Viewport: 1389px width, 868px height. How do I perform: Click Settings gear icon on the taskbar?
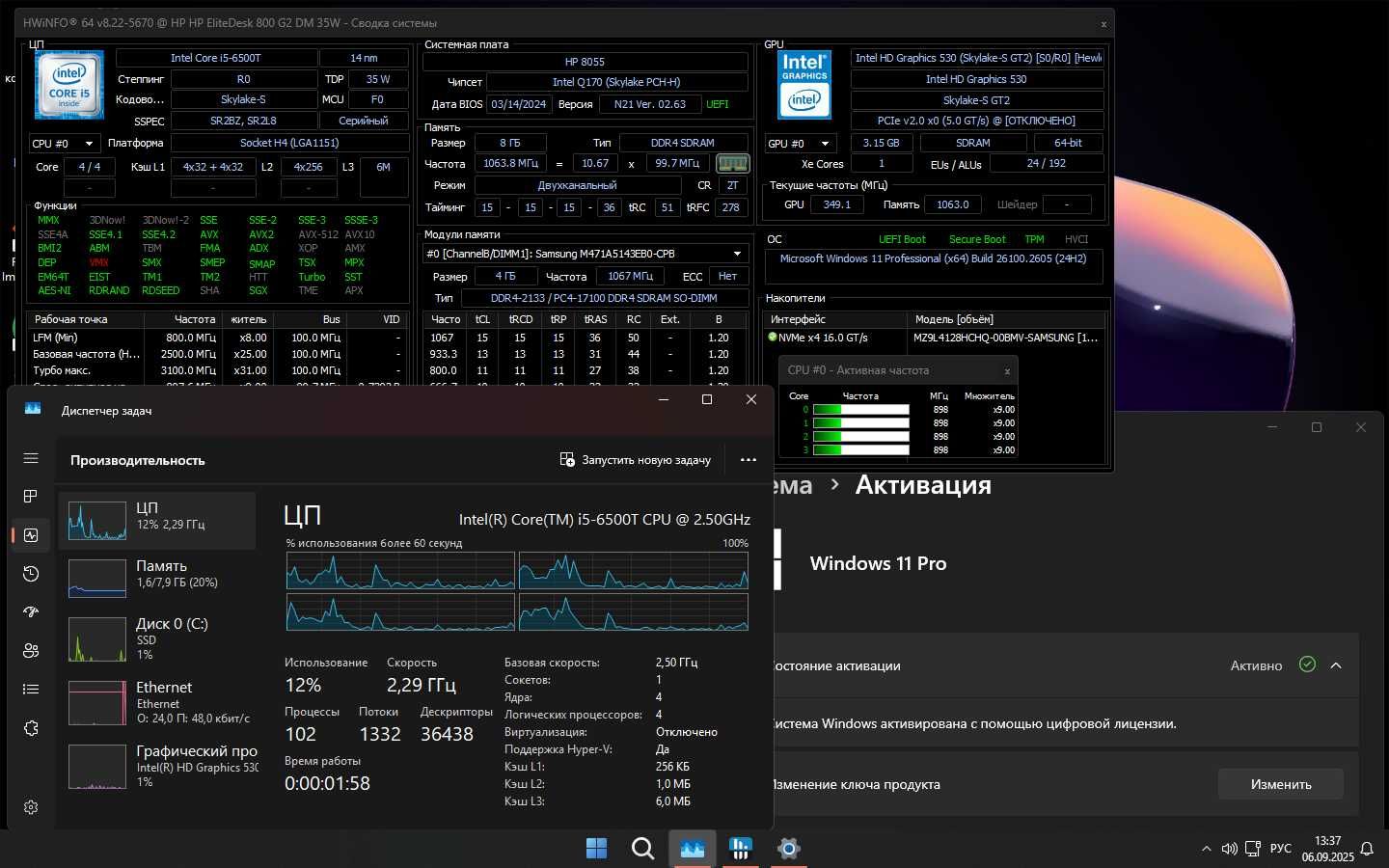click(x=788, y=848)
